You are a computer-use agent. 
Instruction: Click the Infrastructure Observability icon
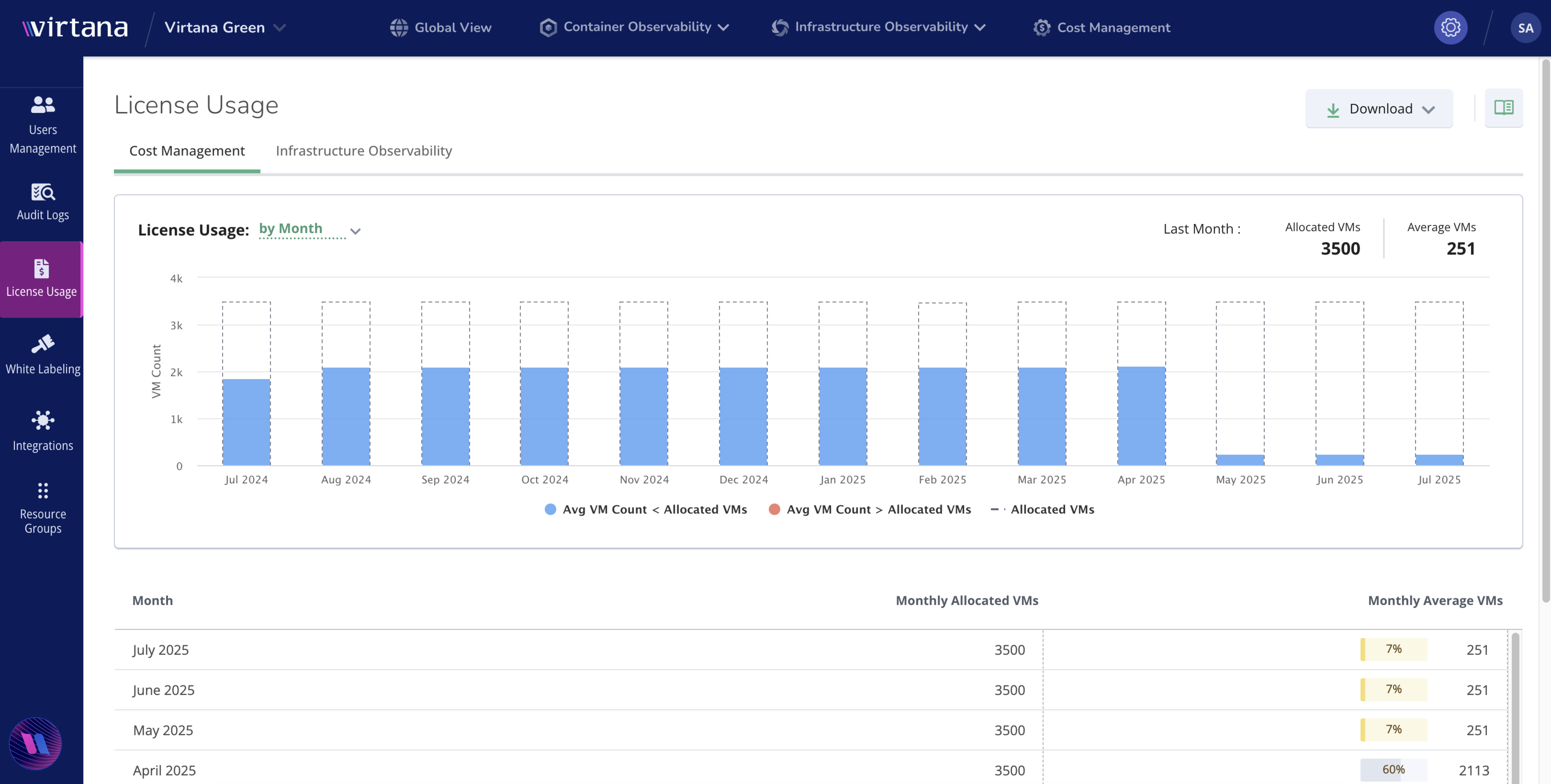(x=780, y=28)
